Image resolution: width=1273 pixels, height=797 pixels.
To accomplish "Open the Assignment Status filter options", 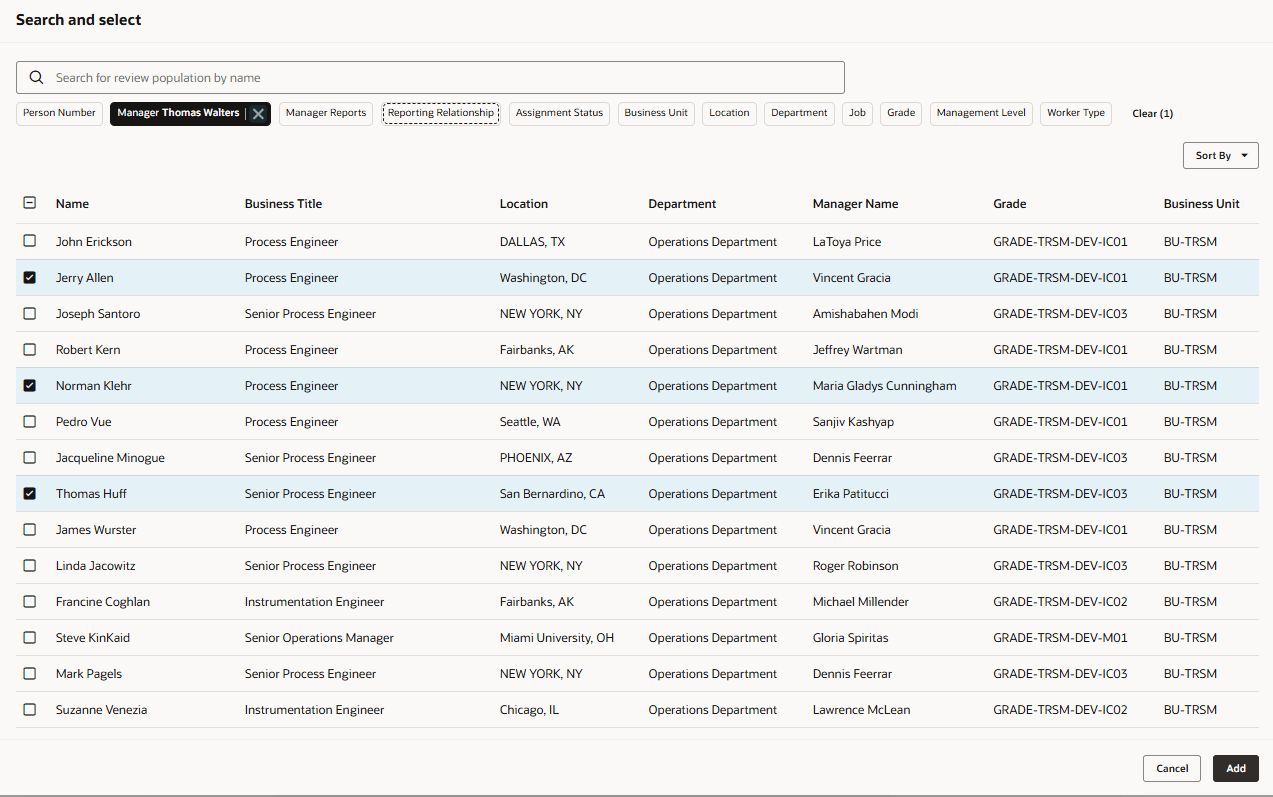I will [x=558, y=113].
